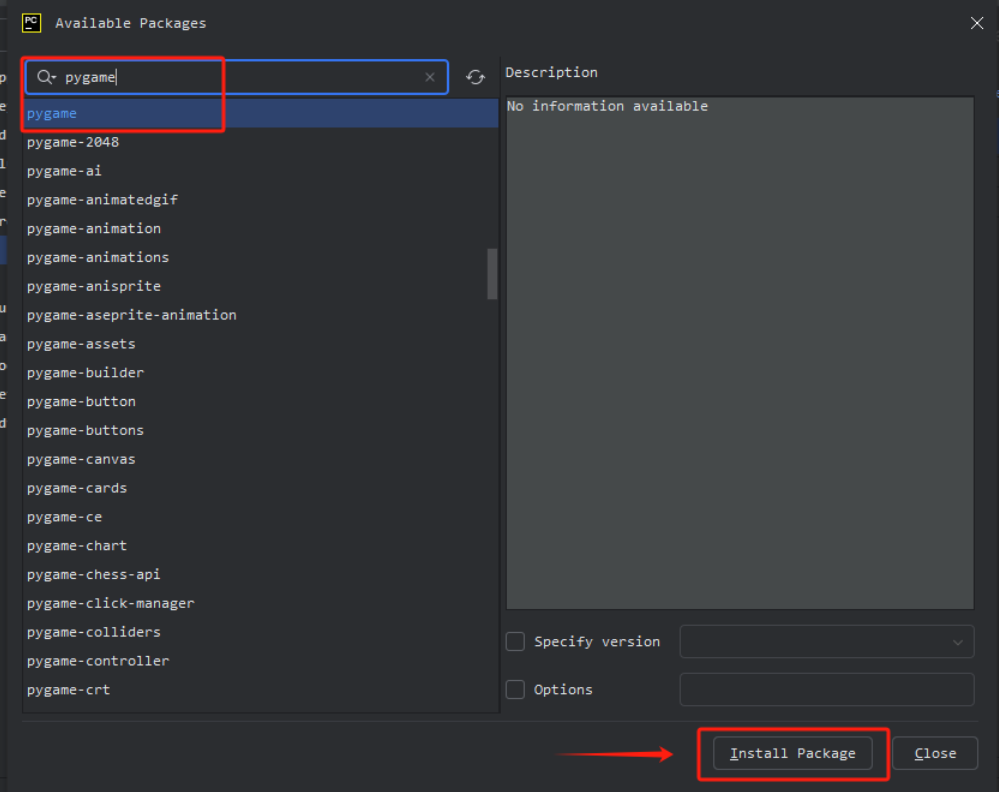Select pygame-aseprite-animation package

261,315
